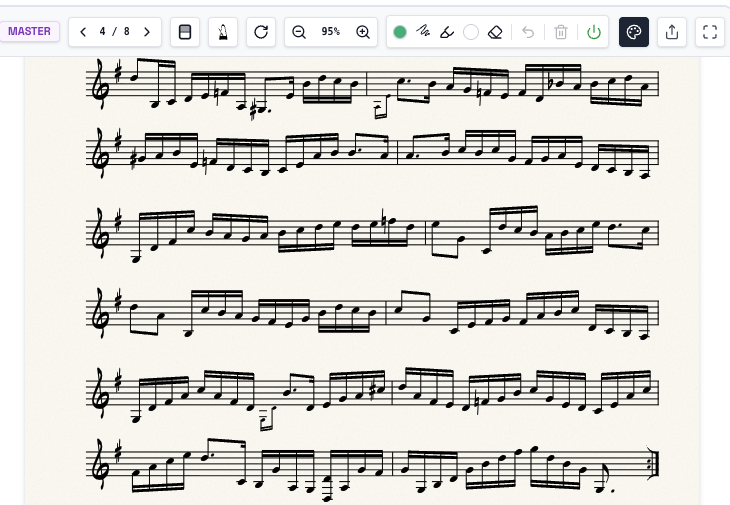730x505 pixels.
Task: Select the eraser tool
Action: pos(495,32)
